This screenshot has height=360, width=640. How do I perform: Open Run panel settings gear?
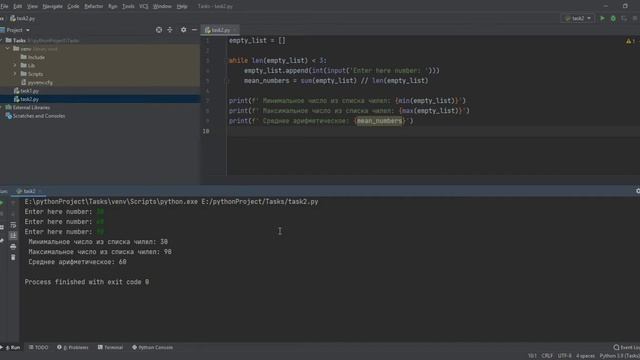pos(638,191)
